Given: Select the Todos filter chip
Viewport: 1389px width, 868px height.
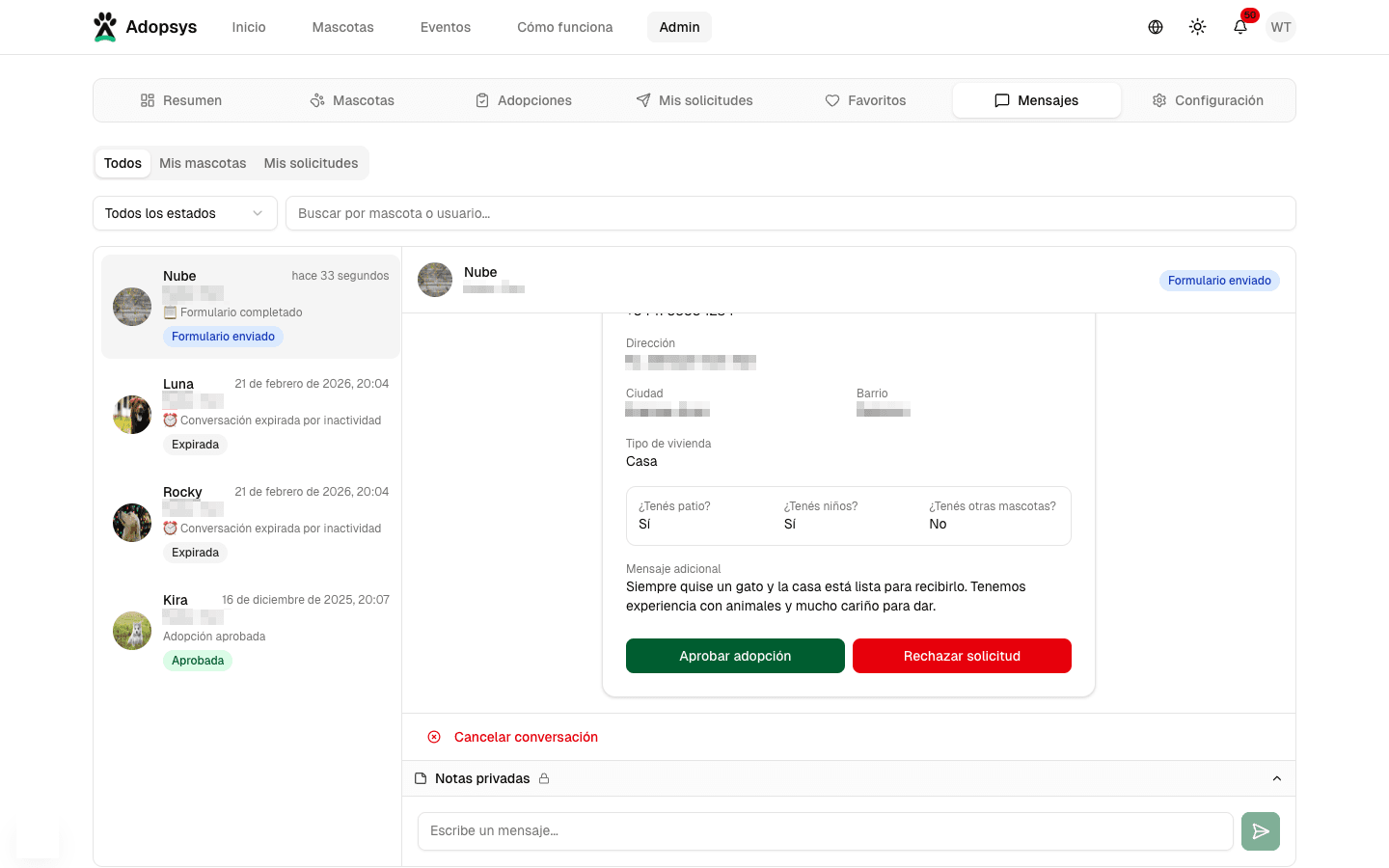Looking at the screenshot, I should point(123,163).
